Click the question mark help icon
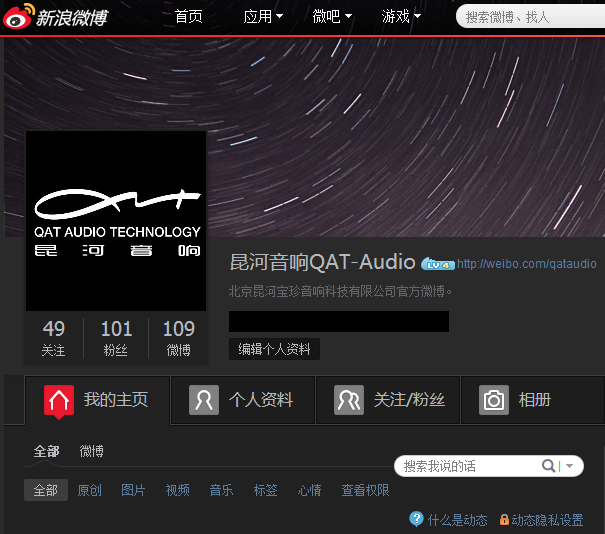Viewport: 605px width, 534px height. point(416,519)
